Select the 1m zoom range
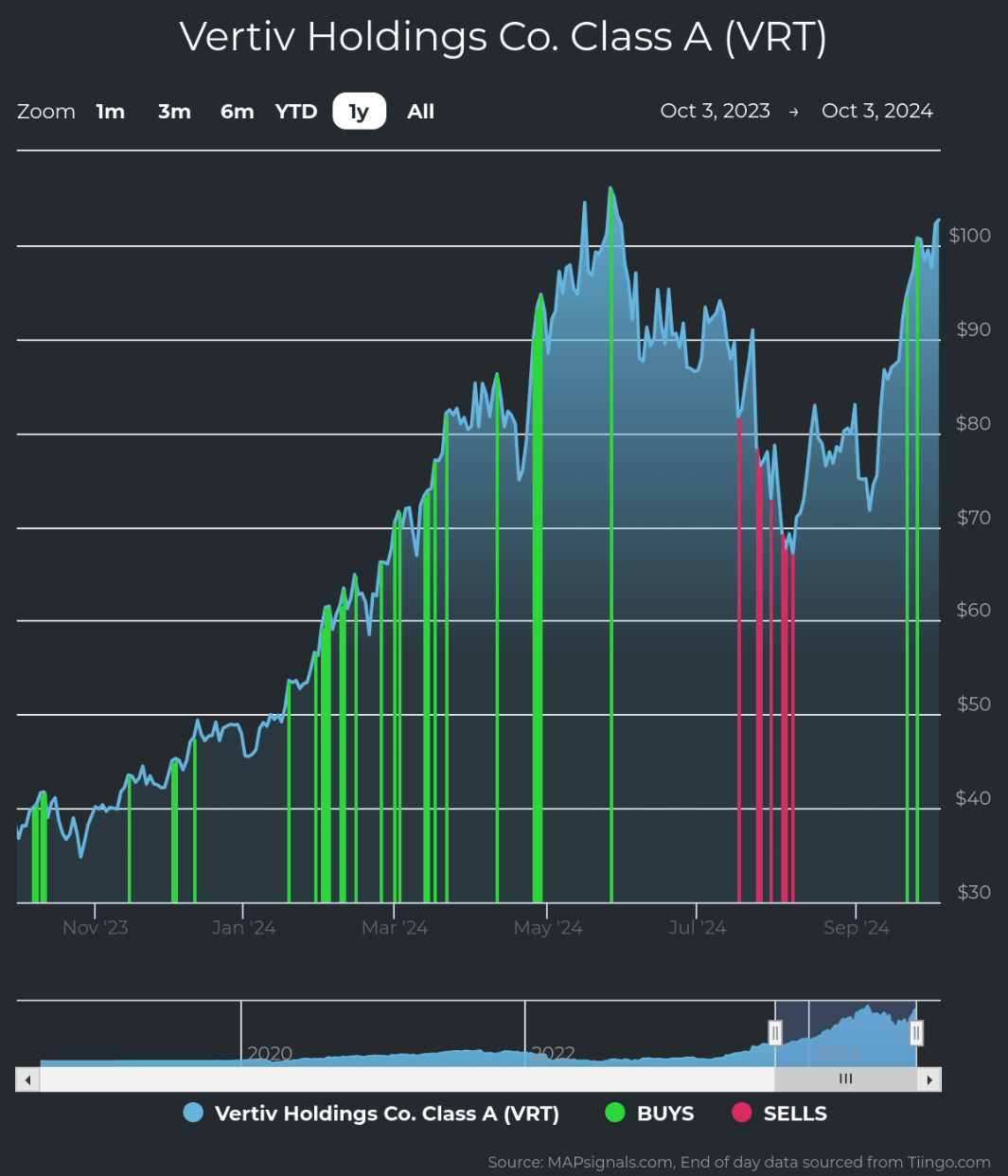 (x=111, y=112)
